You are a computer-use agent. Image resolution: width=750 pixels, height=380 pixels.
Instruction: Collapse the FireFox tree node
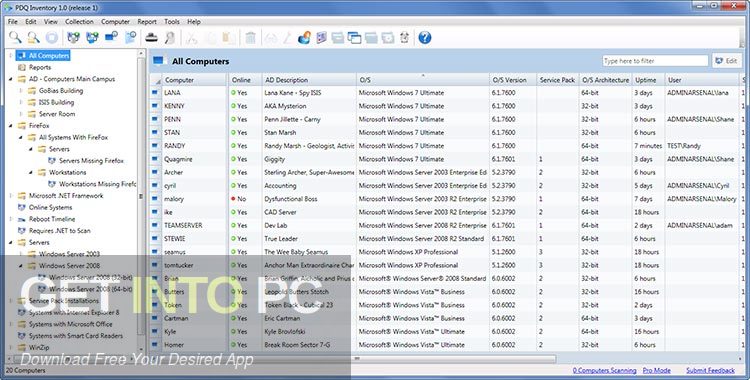(x=11, y=126)
